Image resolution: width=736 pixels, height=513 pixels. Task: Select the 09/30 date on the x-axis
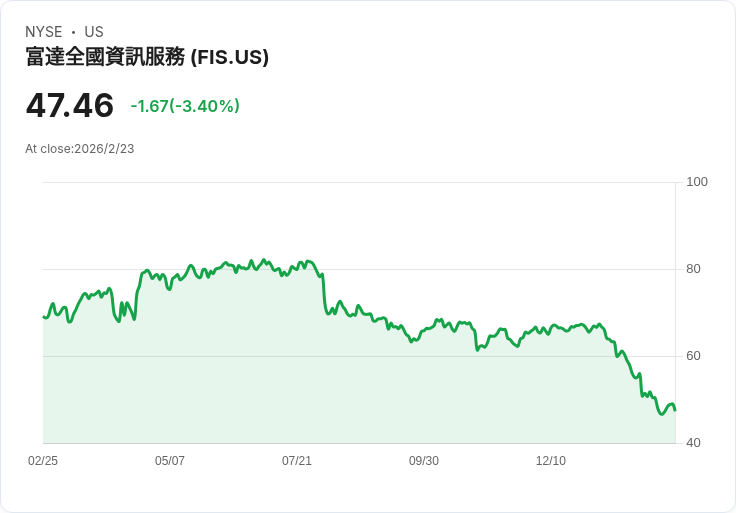[x=424, y=461]
